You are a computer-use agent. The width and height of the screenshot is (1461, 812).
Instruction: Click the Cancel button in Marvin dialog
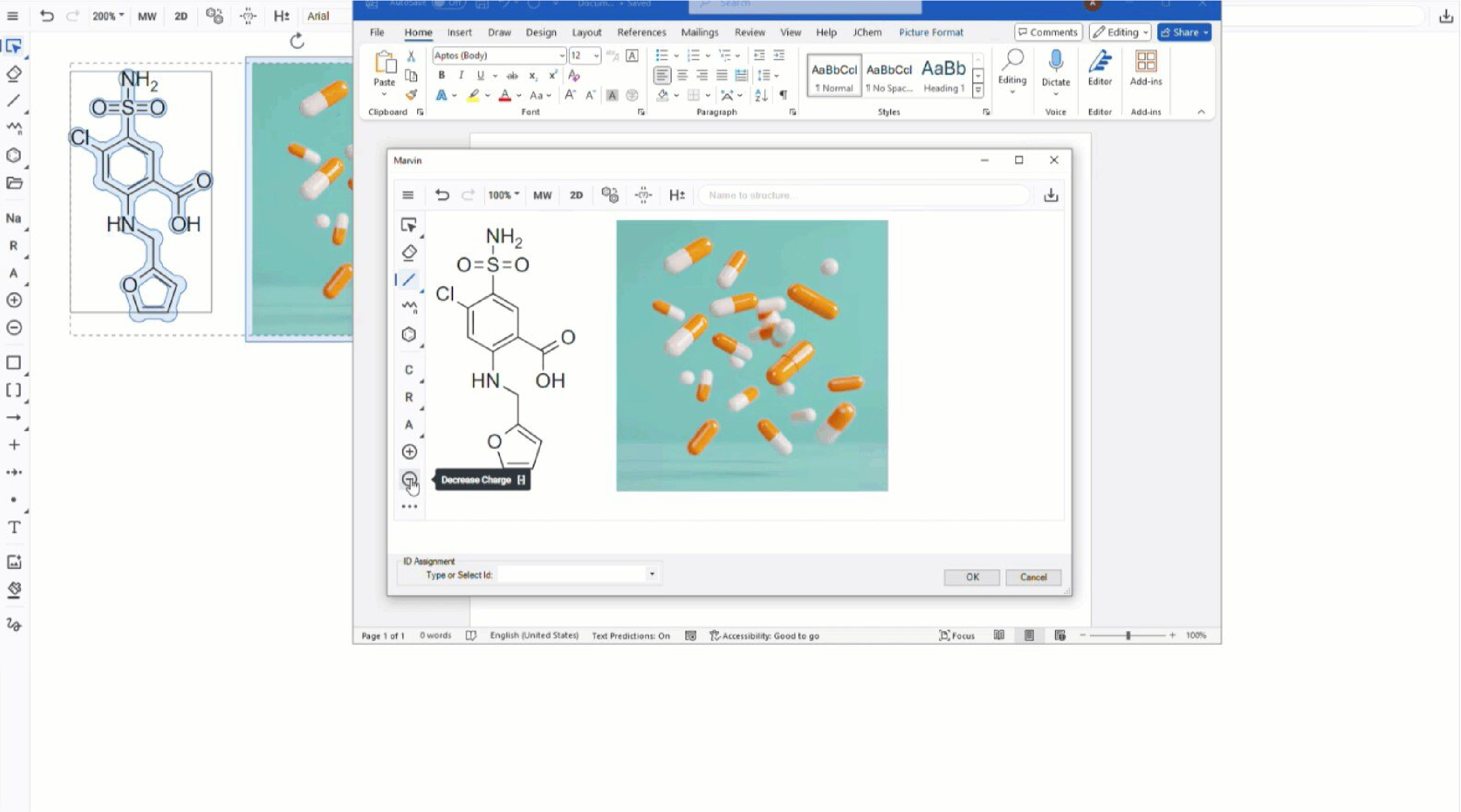[1033, 577]
